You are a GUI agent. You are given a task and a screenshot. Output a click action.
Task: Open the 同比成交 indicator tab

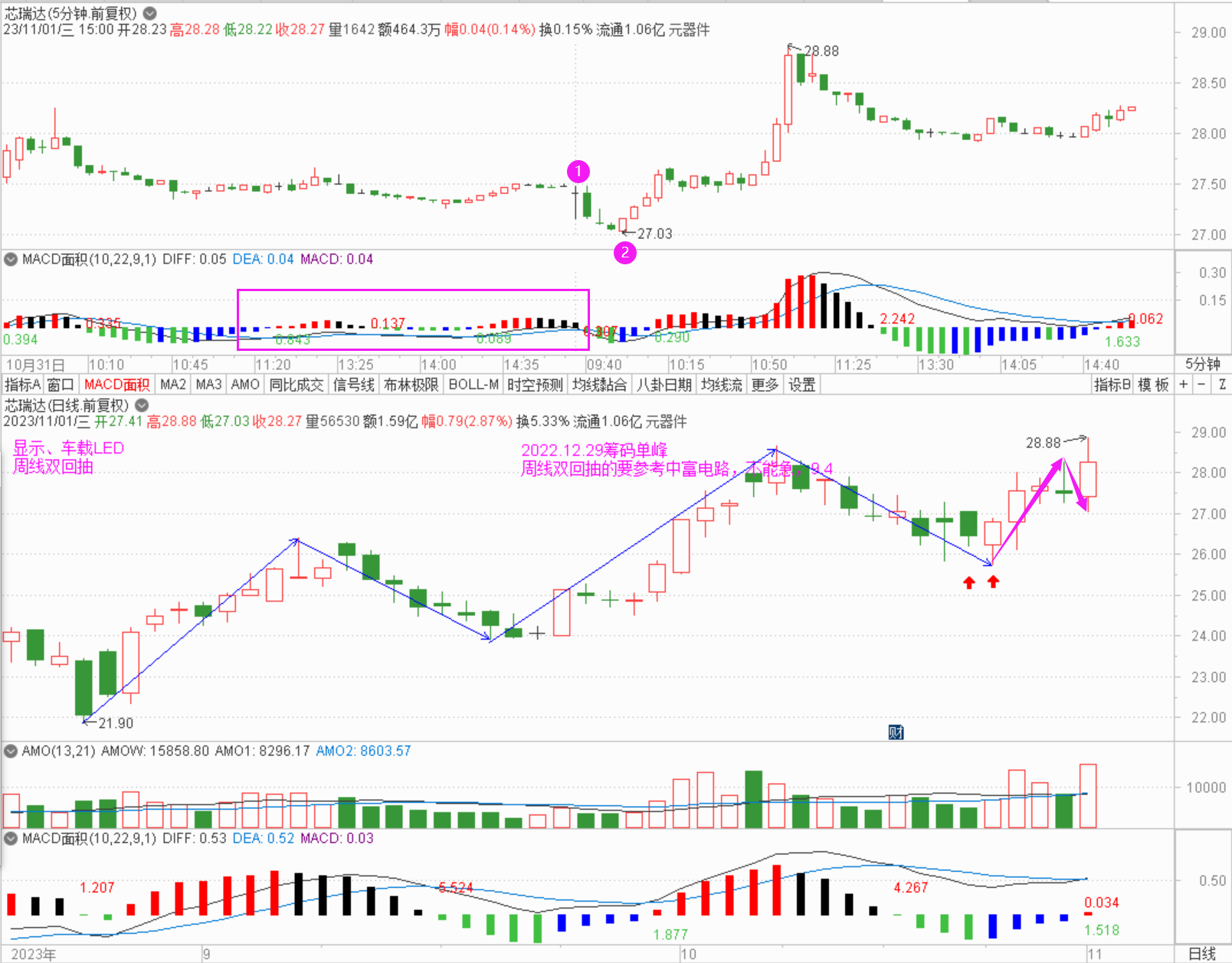297,385
